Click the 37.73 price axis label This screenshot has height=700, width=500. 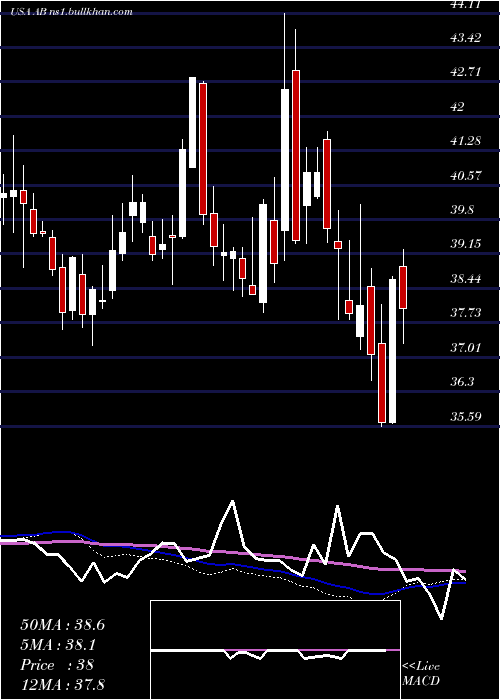(466, 312)
